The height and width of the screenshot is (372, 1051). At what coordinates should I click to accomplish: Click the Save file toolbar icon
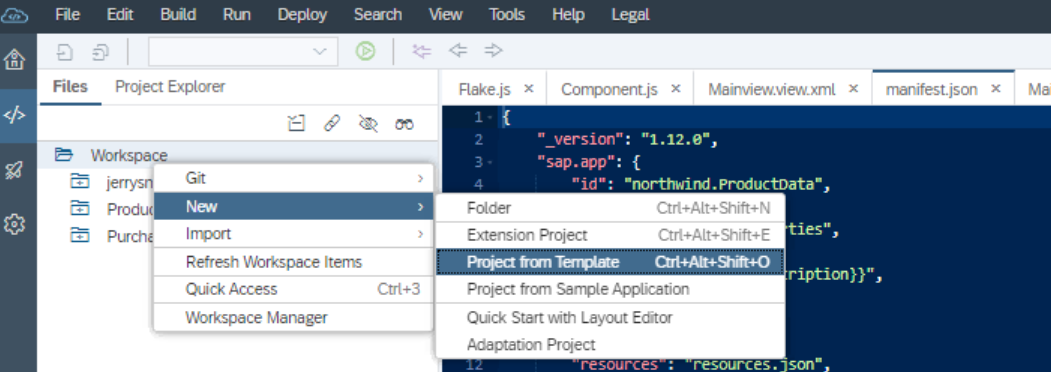pos(64,52)
